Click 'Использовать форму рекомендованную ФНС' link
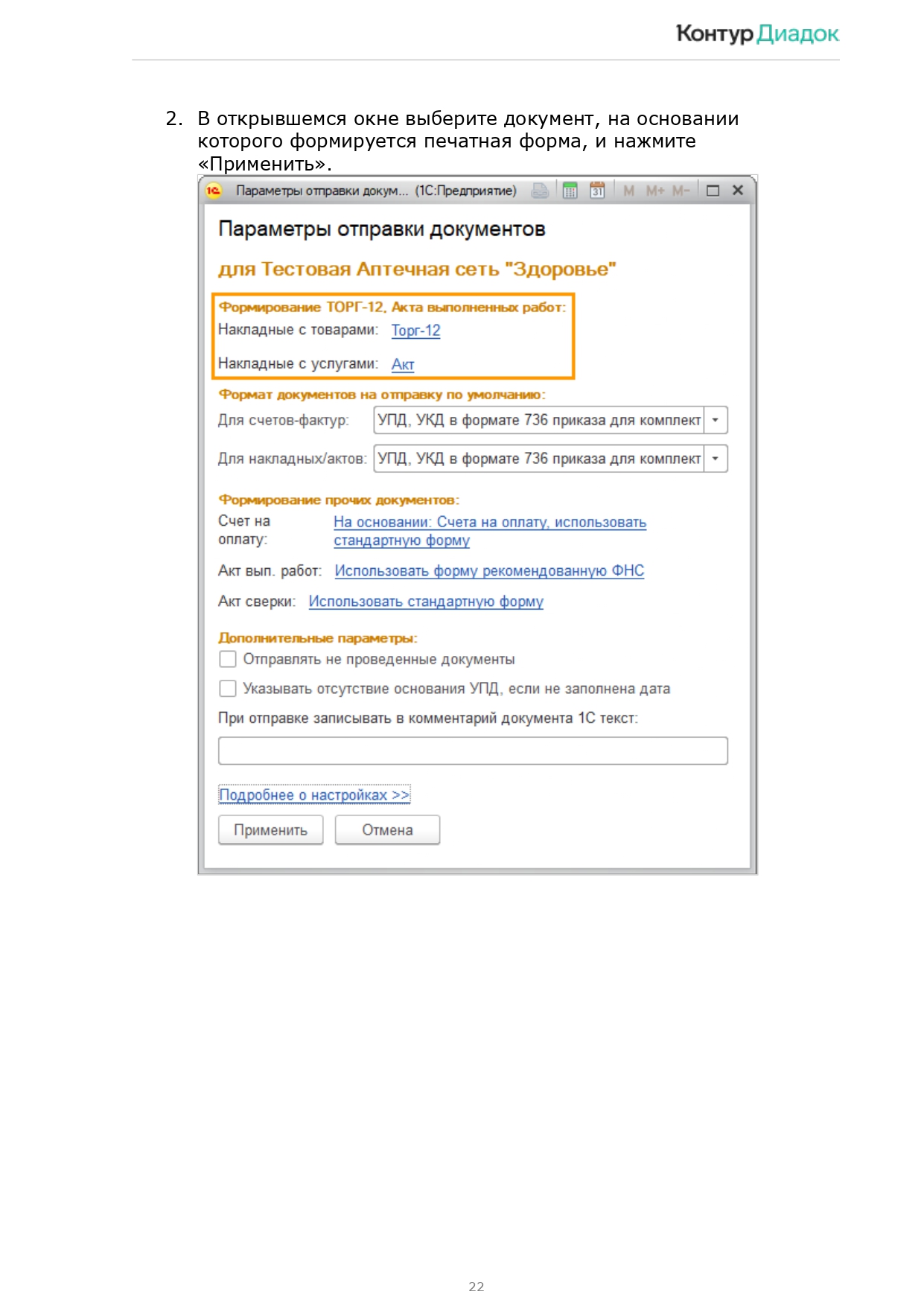This screenshot has height=1306, width=924. [489, 571]
